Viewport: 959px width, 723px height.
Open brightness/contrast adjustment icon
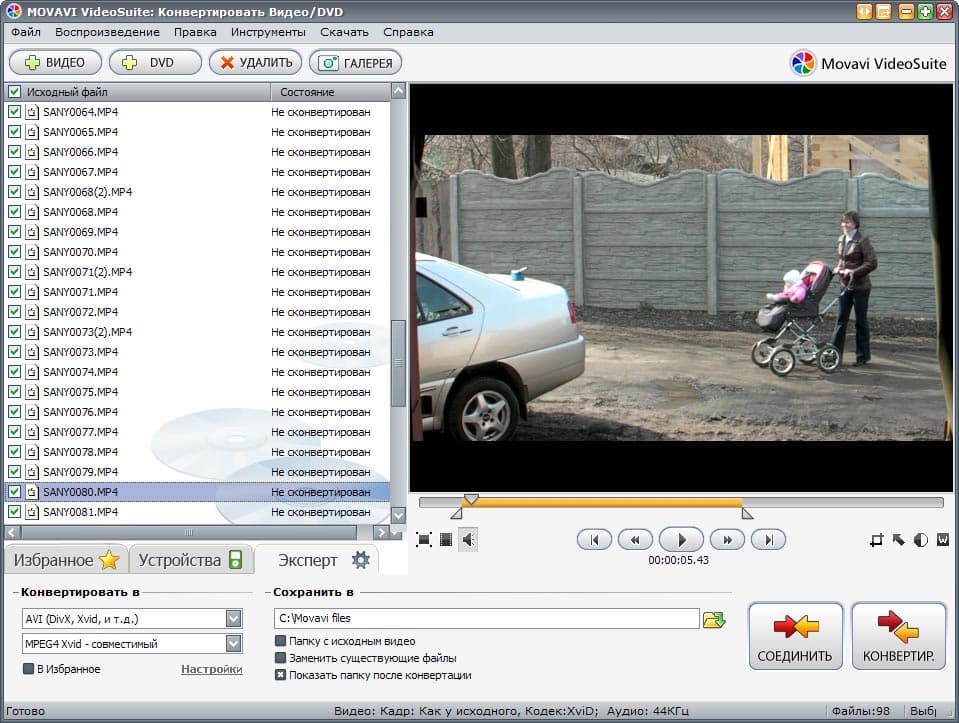pos(920,539)
